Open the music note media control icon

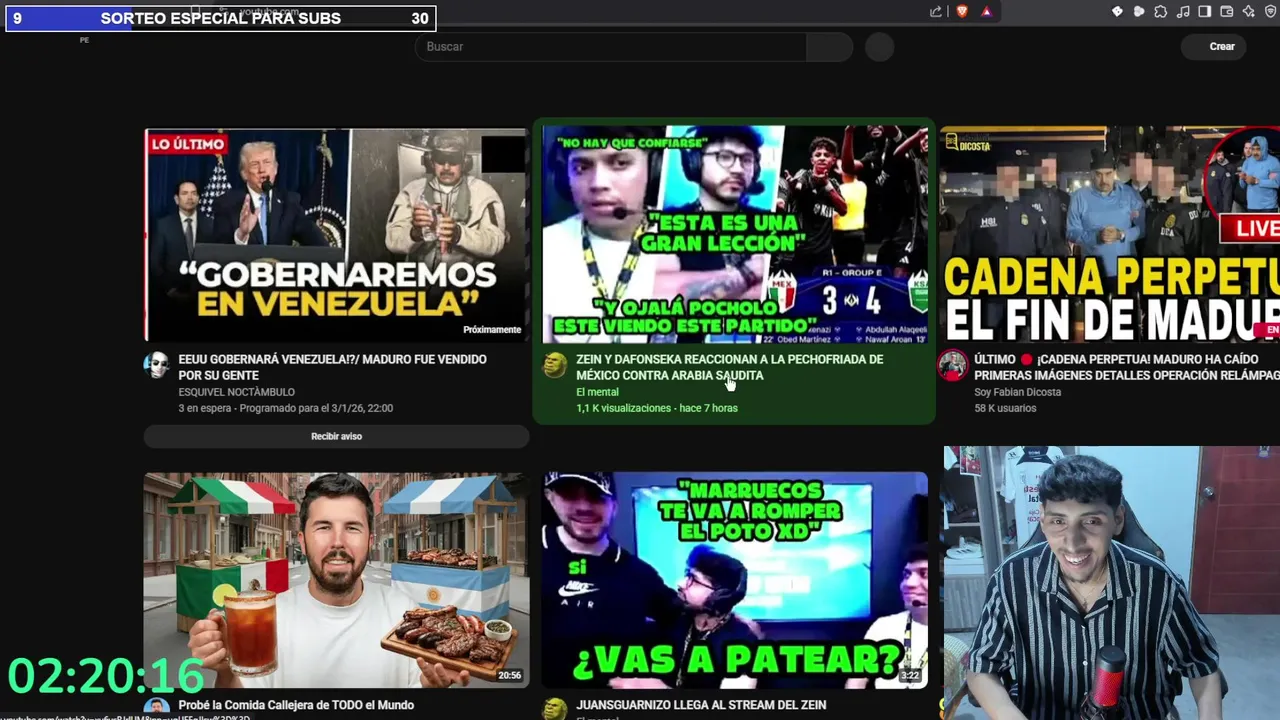coord(1183,12)
